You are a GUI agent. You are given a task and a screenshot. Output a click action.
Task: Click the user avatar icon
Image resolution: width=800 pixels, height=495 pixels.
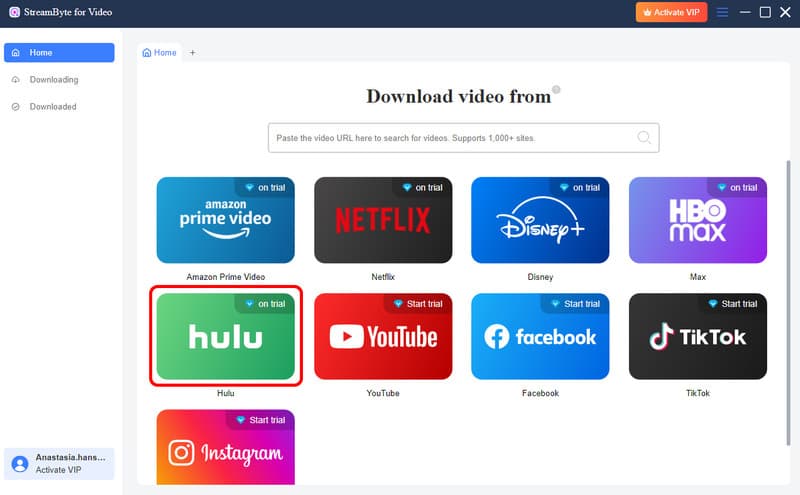[x=20, y=464]
